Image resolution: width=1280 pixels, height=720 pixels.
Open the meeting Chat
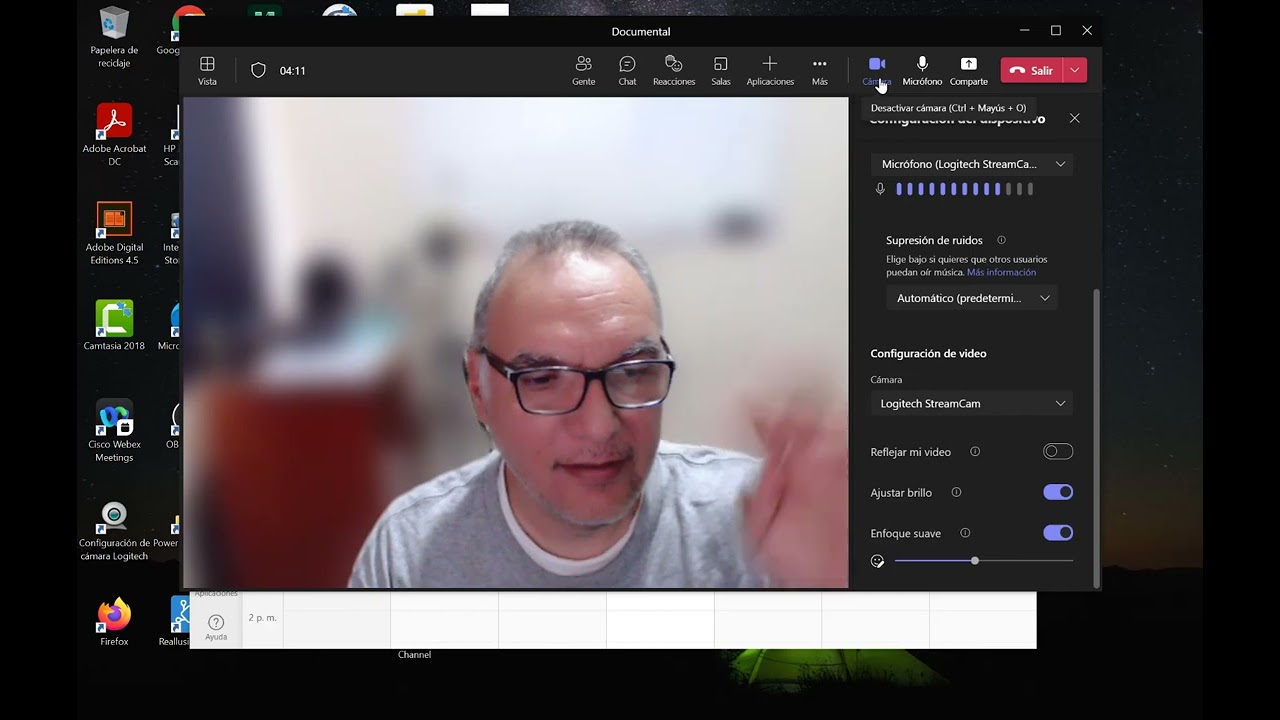point(627,70)
